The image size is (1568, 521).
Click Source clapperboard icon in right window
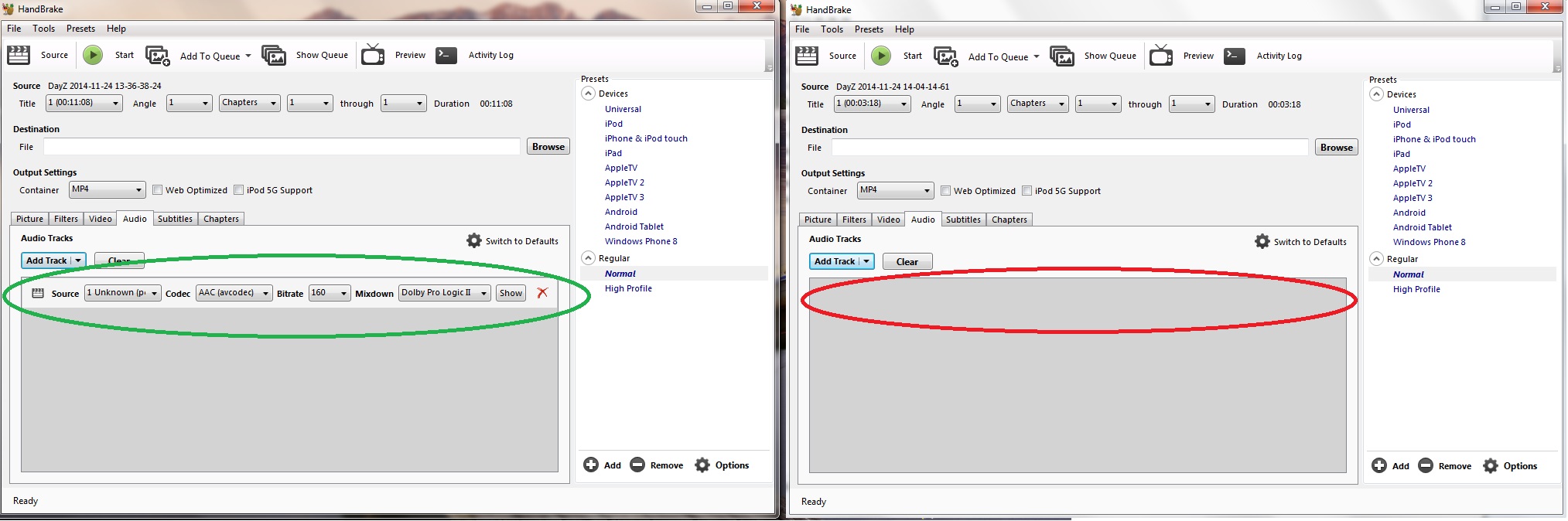(x=807, y=56)
